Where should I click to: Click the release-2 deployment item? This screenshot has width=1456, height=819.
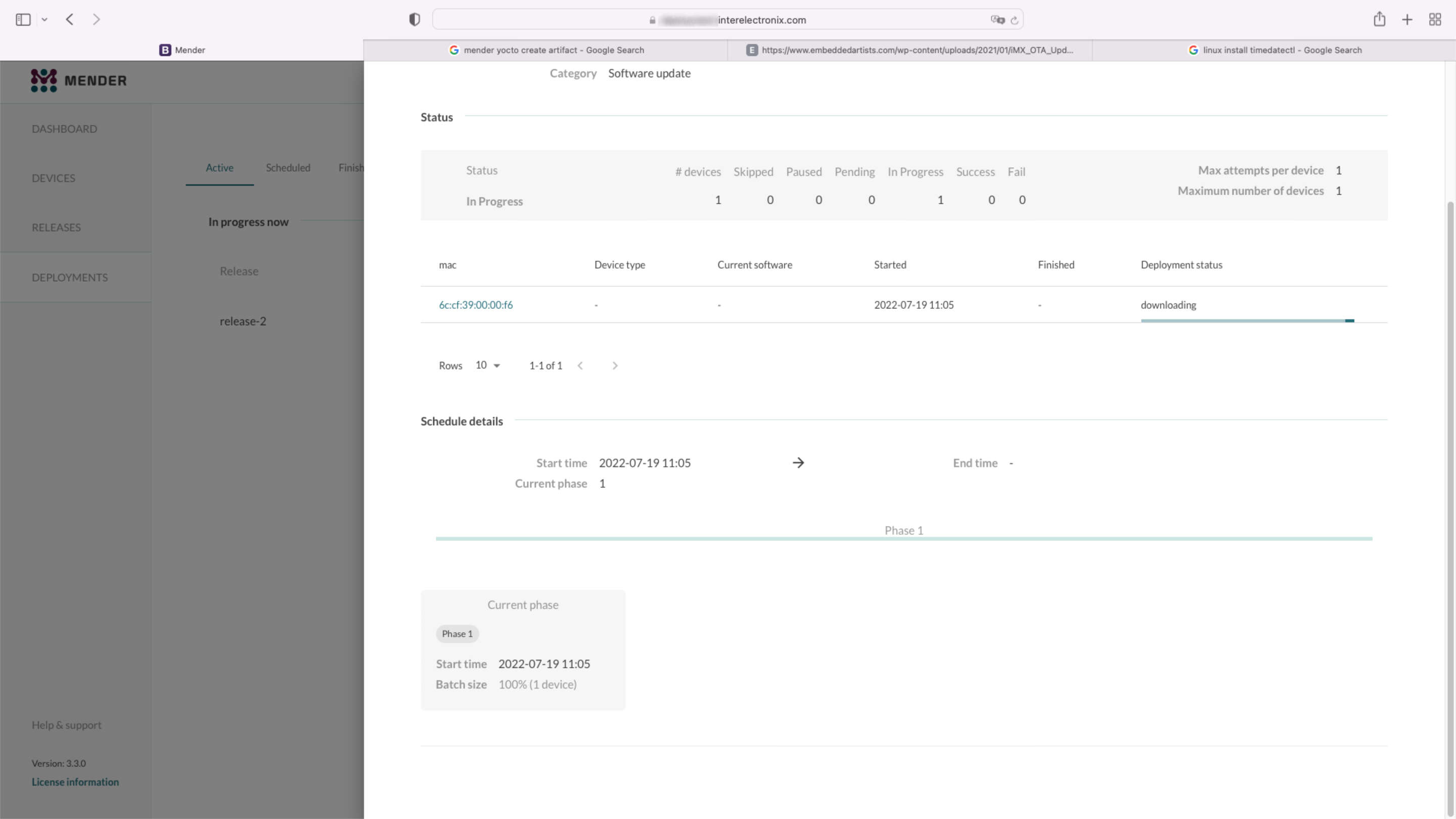point(243,320)
